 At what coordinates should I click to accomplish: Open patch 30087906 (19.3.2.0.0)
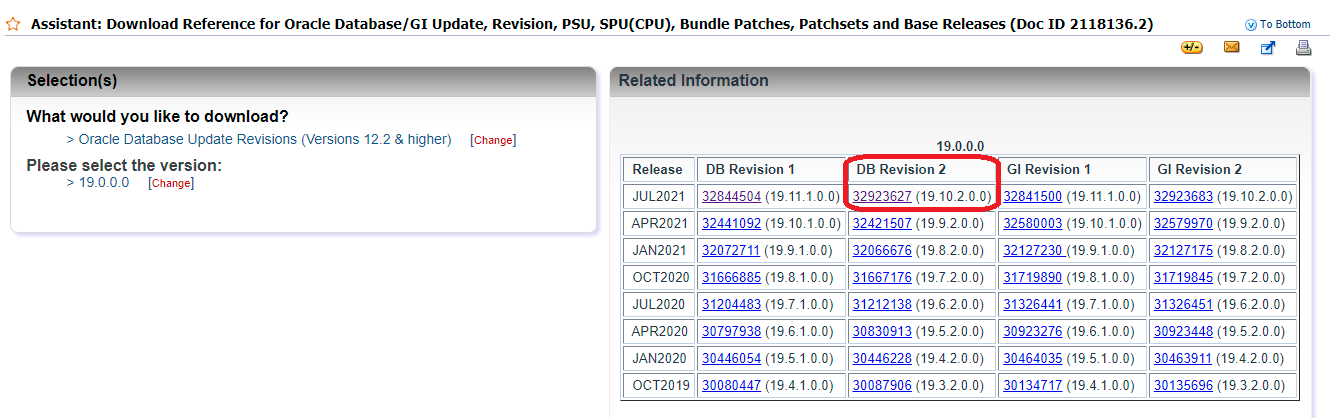click(881, 385)
